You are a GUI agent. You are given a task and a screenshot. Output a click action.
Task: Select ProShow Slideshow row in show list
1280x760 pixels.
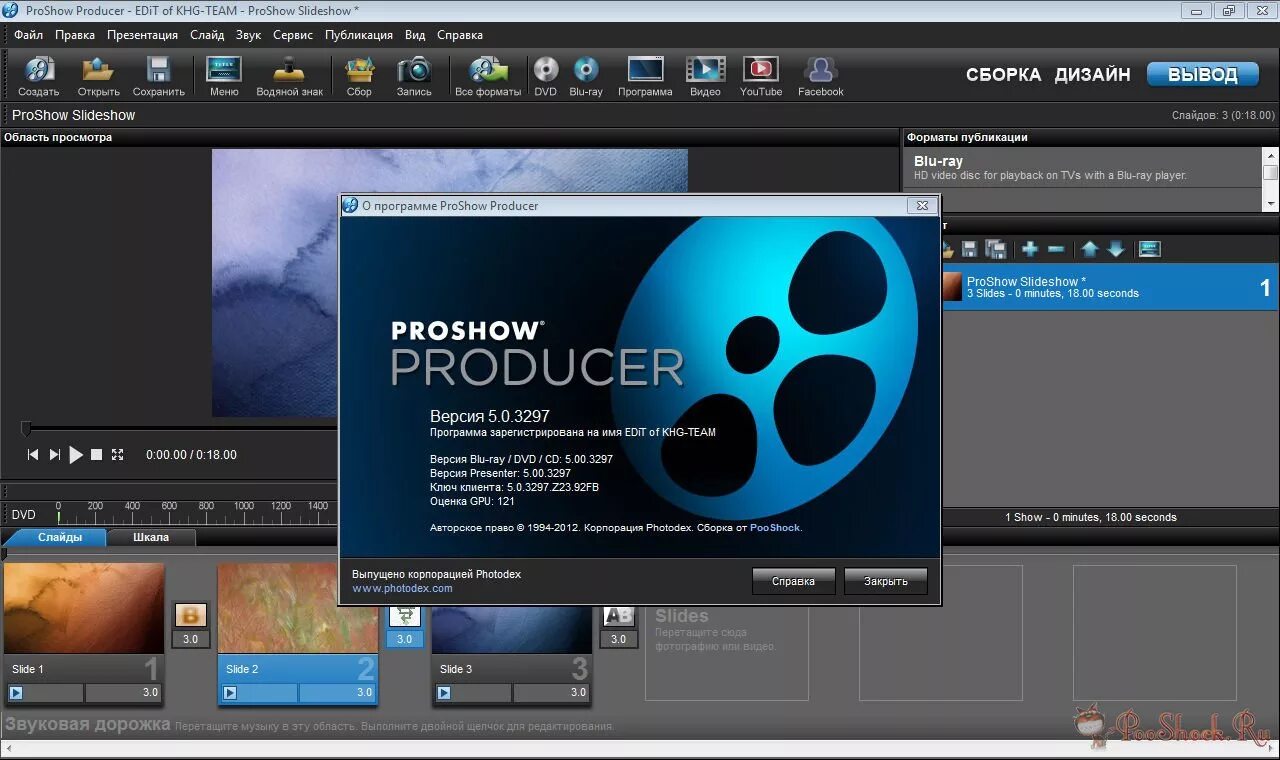pos(1110,287)
